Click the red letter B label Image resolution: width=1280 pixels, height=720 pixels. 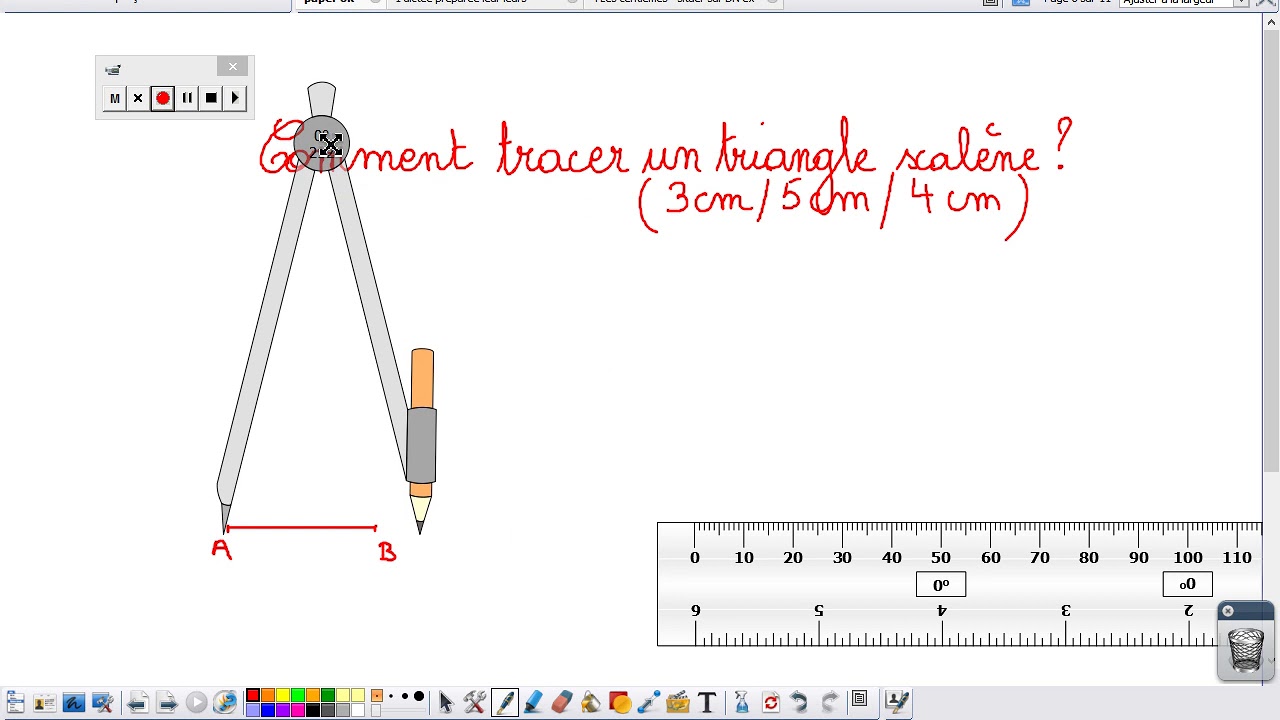(387, 551)
